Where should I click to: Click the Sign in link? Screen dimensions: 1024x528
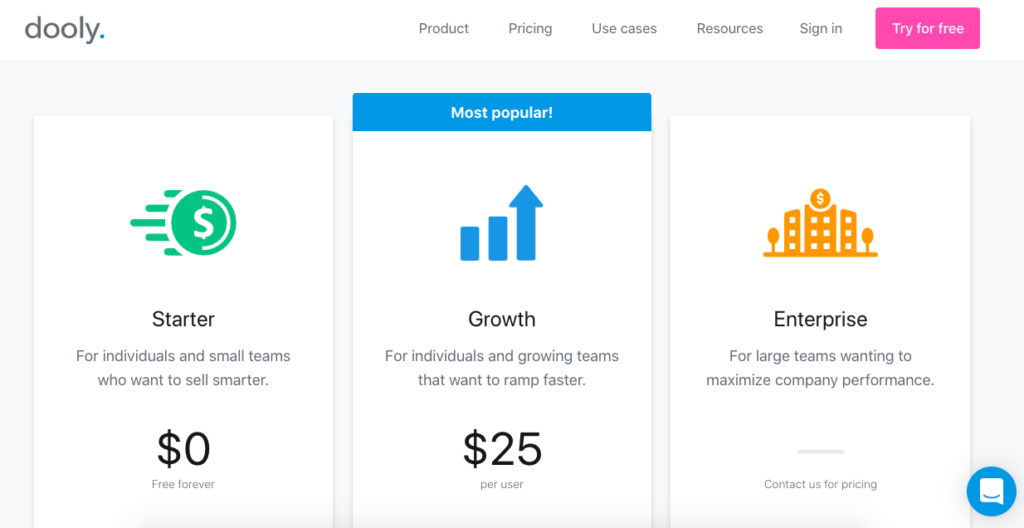[821, 29]
